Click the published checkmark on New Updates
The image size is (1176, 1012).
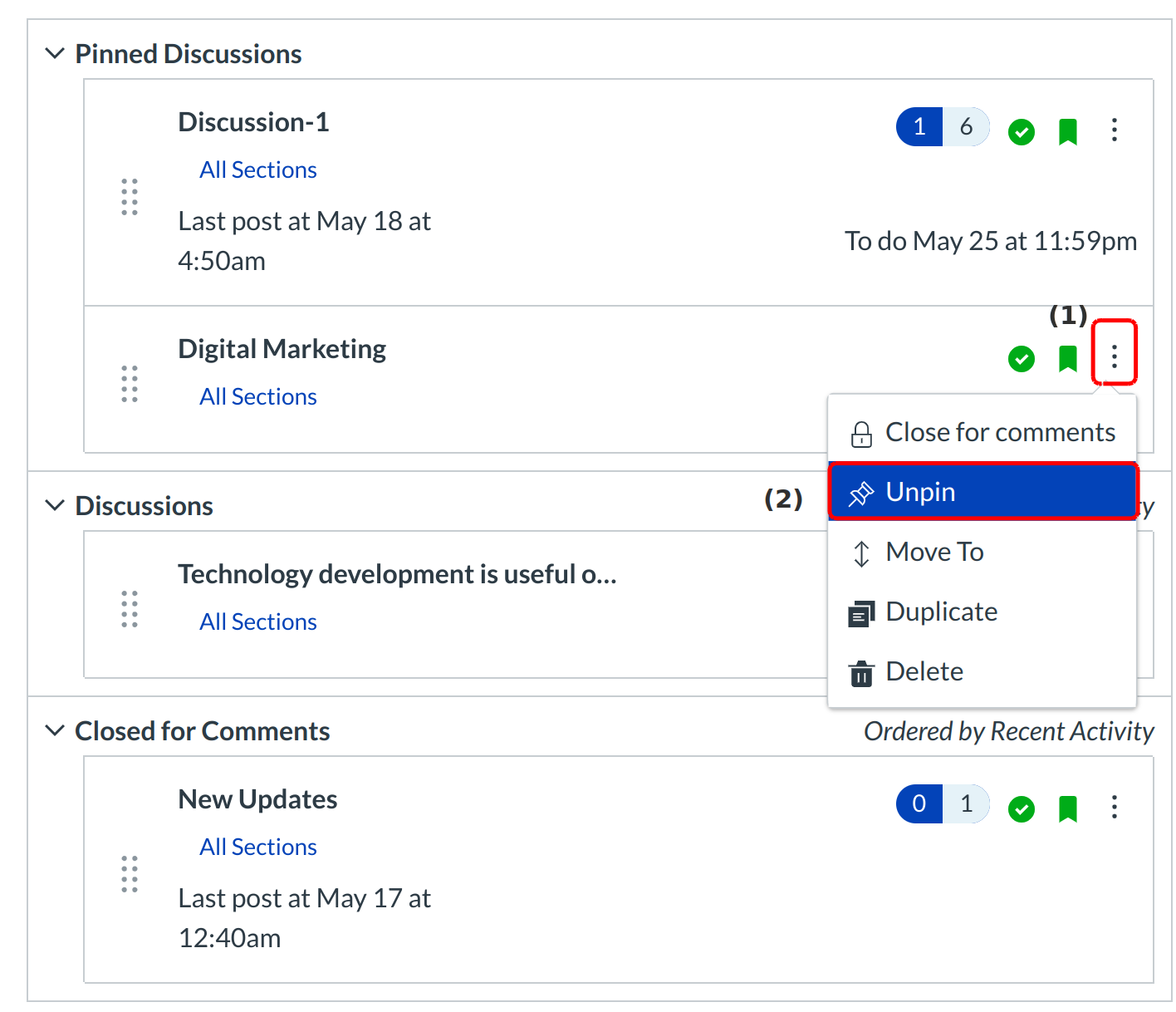coord(1022,808)
